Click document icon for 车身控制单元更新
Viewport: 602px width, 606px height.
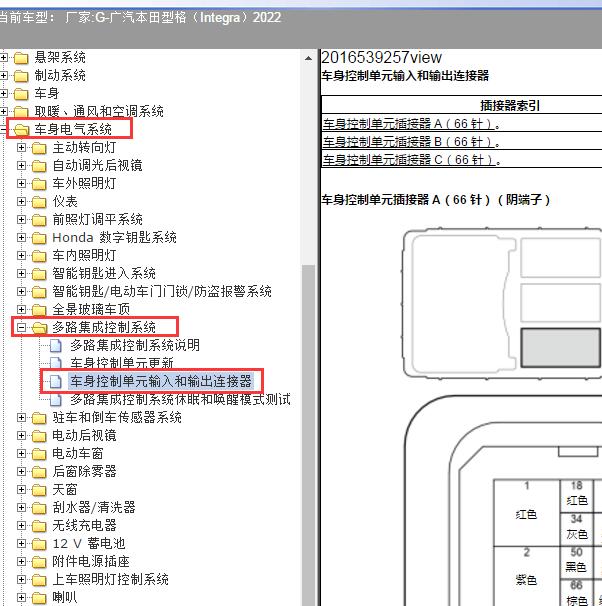[x=56, y=363]
